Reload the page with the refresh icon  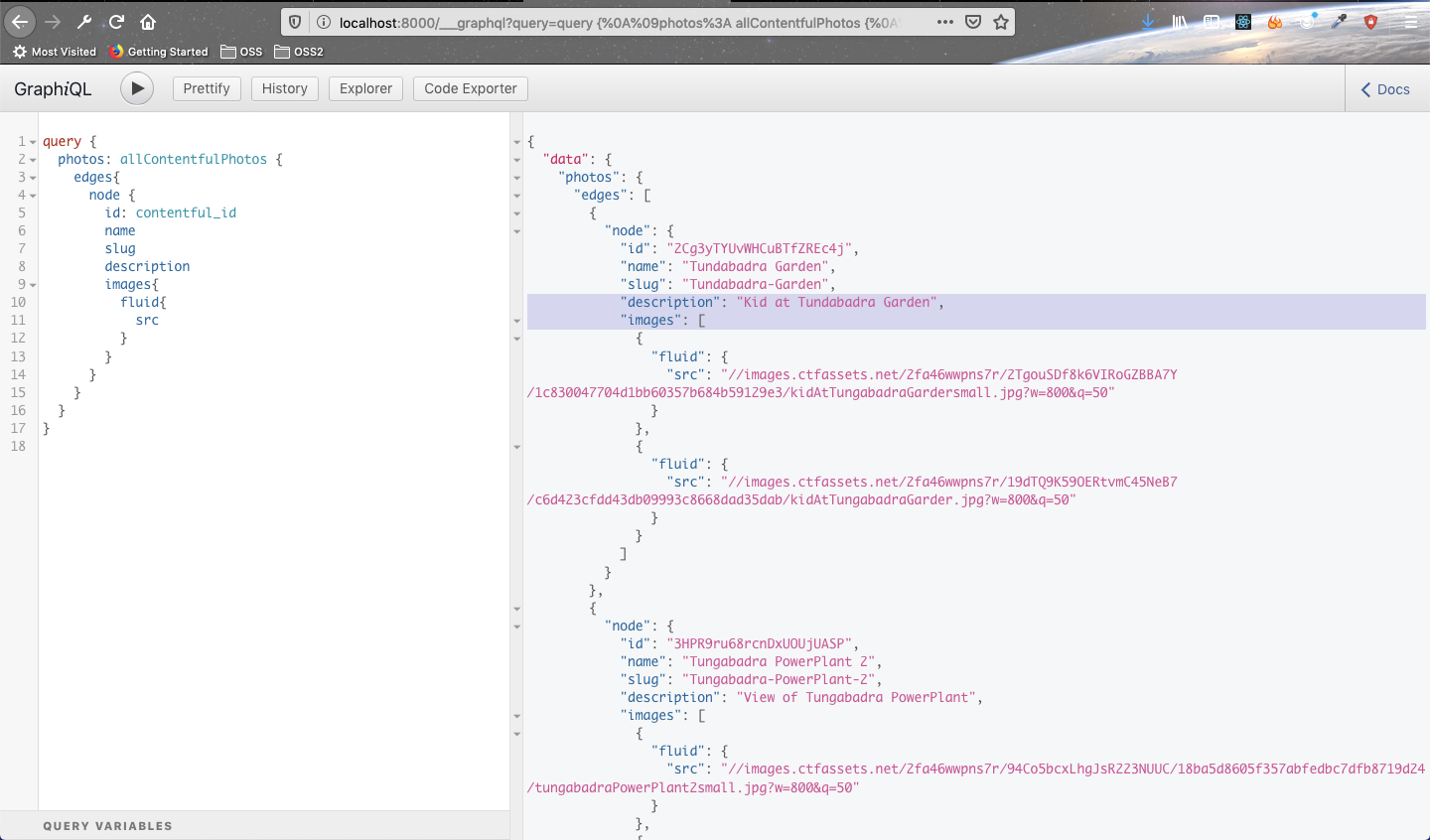116,22
